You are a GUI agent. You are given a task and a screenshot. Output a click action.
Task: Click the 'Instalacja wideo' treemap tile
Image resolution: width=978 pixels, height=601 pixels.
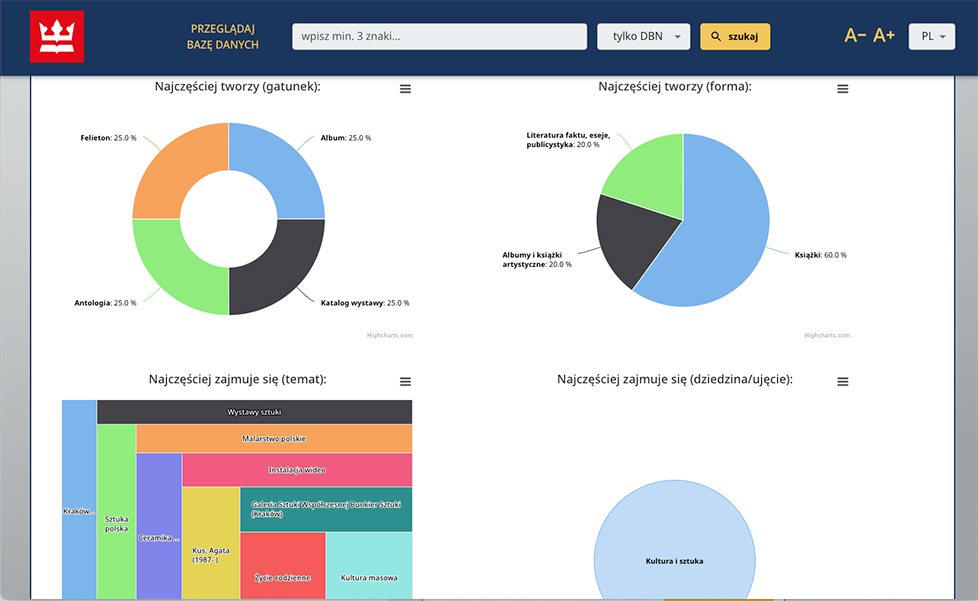click(x=297, y=470)
